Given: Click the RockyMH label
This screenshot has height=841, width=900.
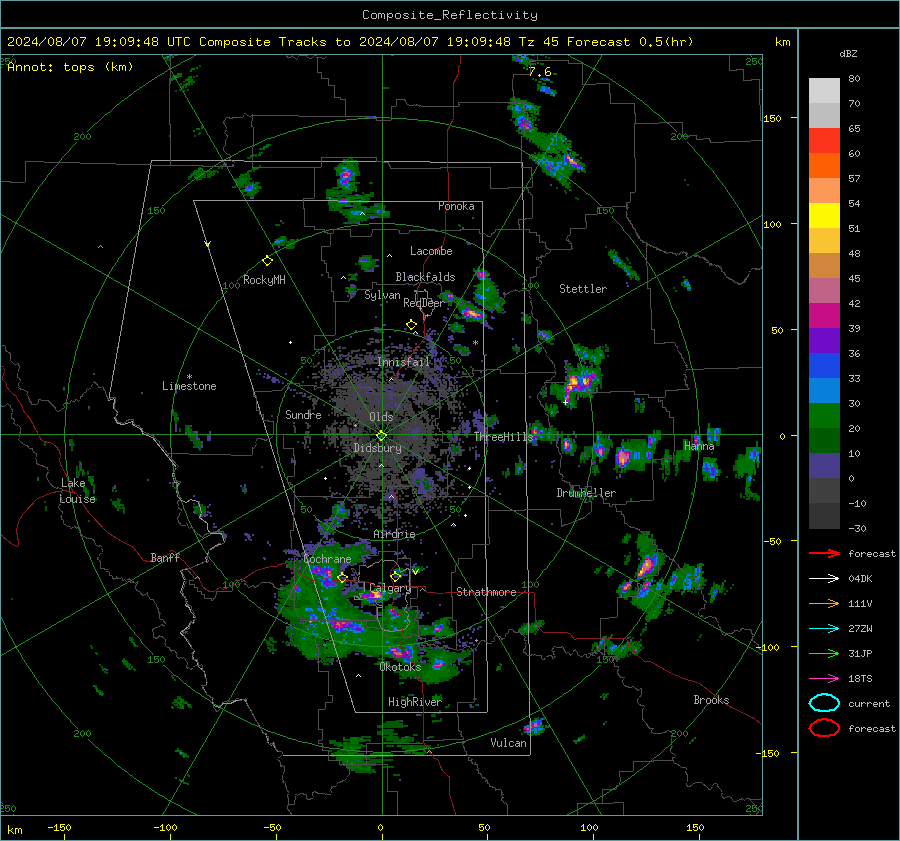Looking at the screenshot, I should tap(264, 280).
